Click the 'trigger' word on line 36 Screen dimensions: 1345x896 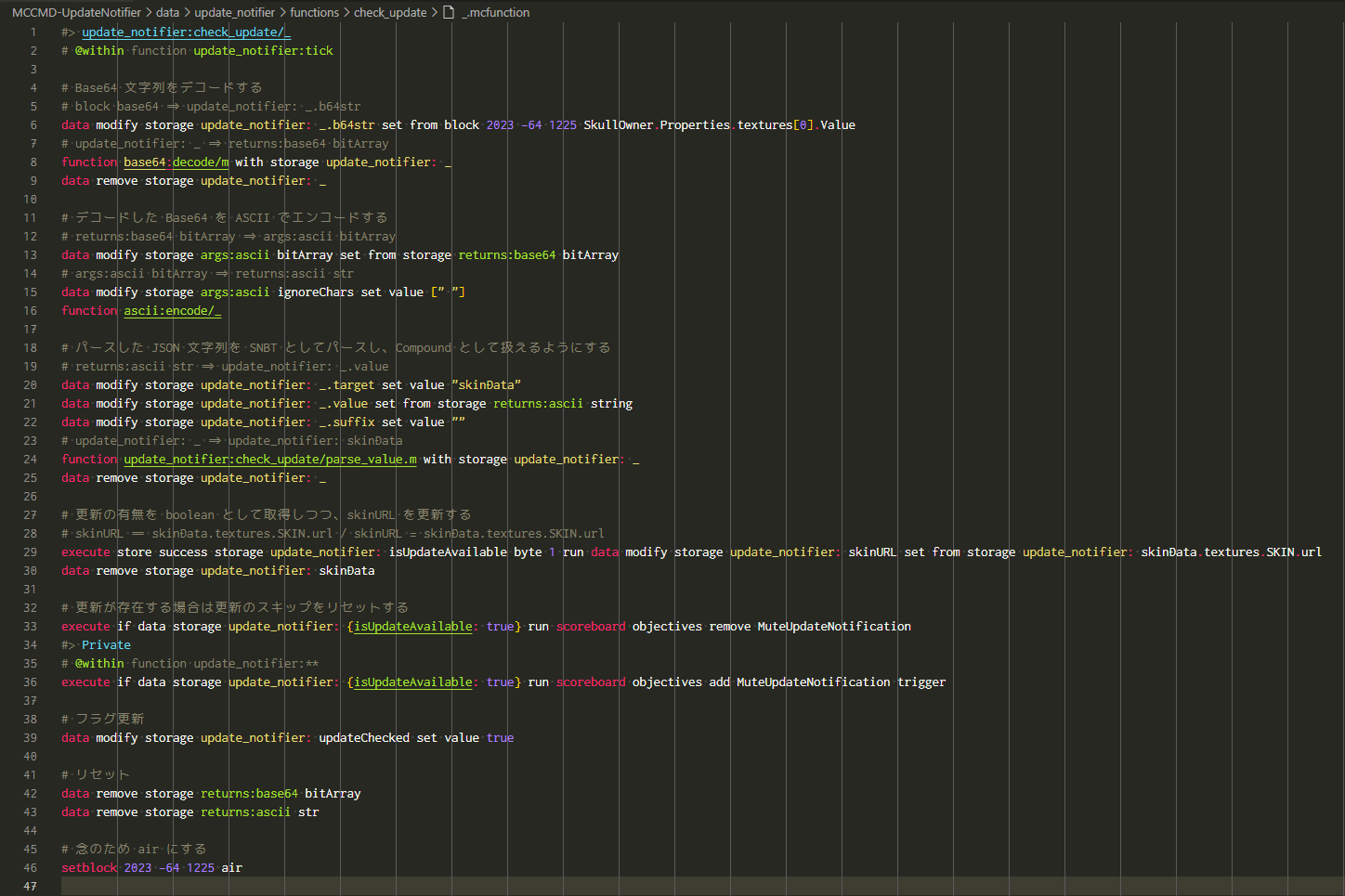tap(921, 682)
